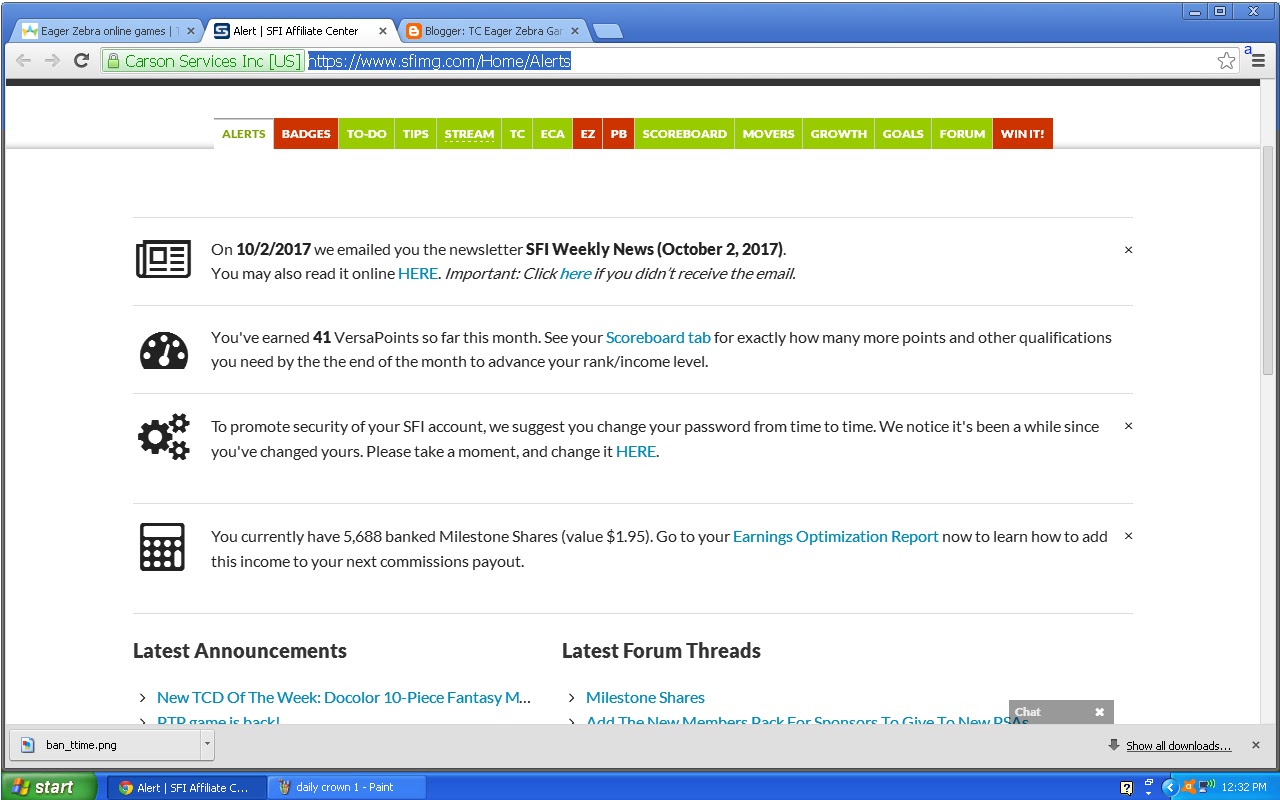The height and width of the screenshot is (800, 1280).
Task: Open the TC tab
Action: click(517, 134)
